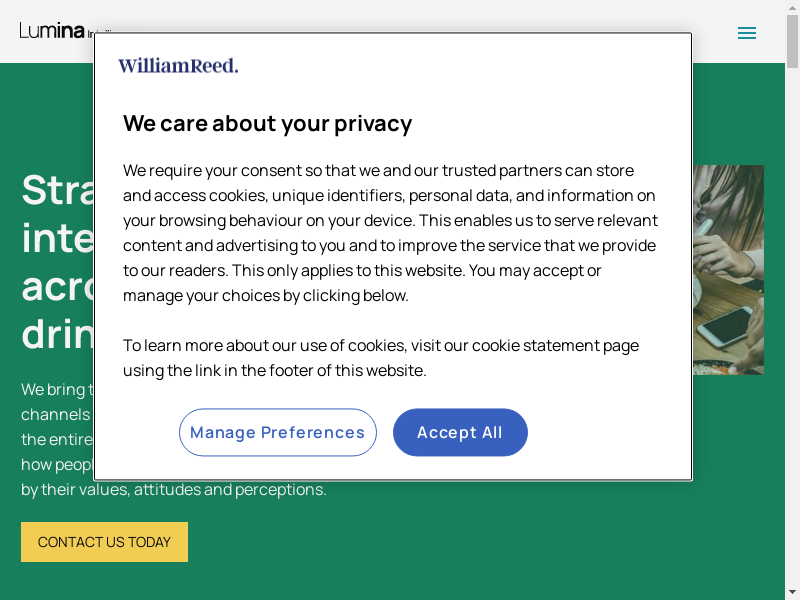Viewport: 800px width, 600px height.
Task: Click the page scrollbar thumb
Action: pyautogui.click(x=792, y=38)
